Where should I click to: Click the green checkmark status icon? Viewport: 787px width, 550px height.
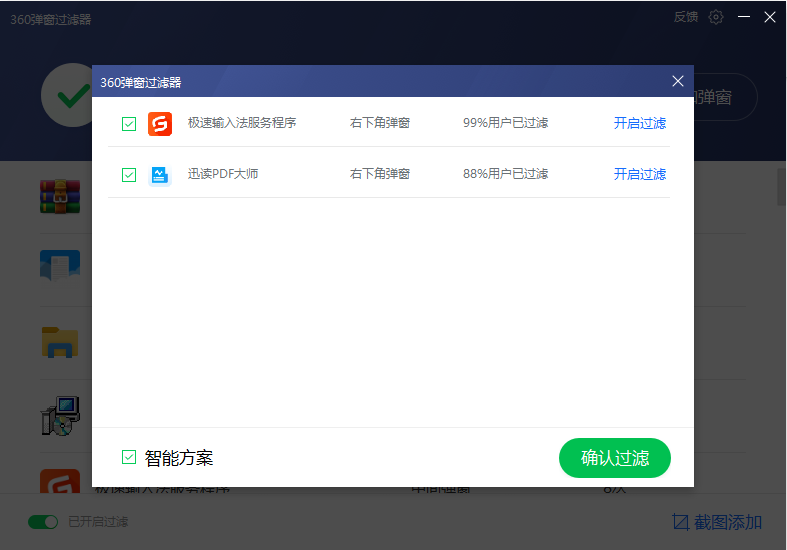tap(70, 96)
